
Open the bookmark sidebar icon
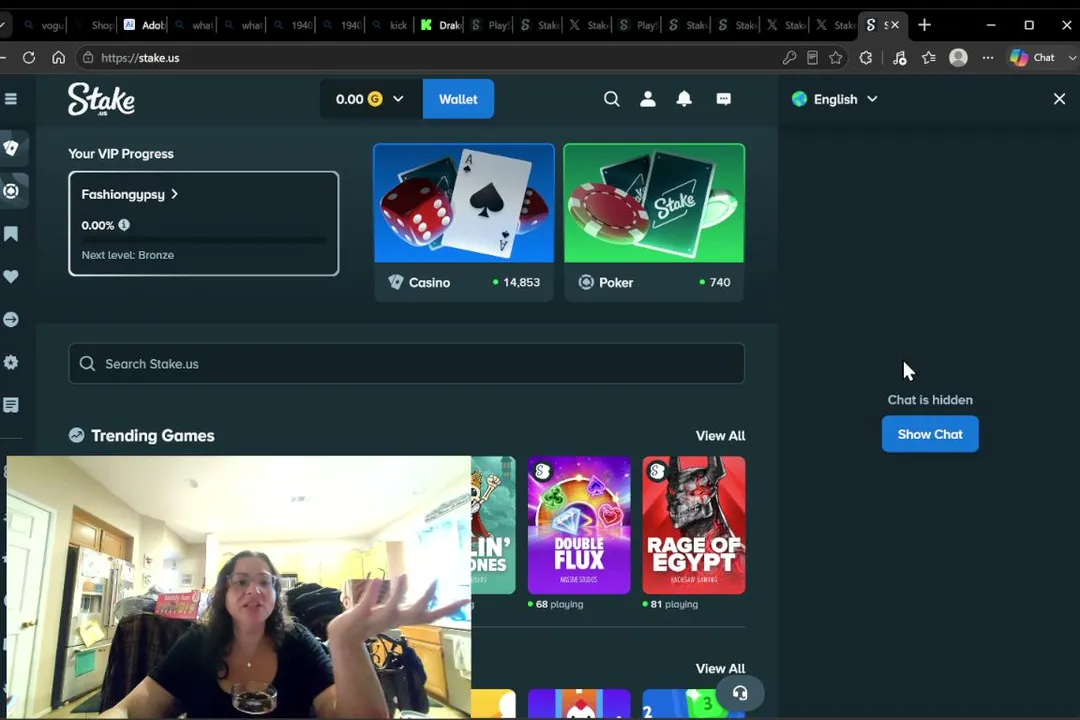tap(11, 234)
